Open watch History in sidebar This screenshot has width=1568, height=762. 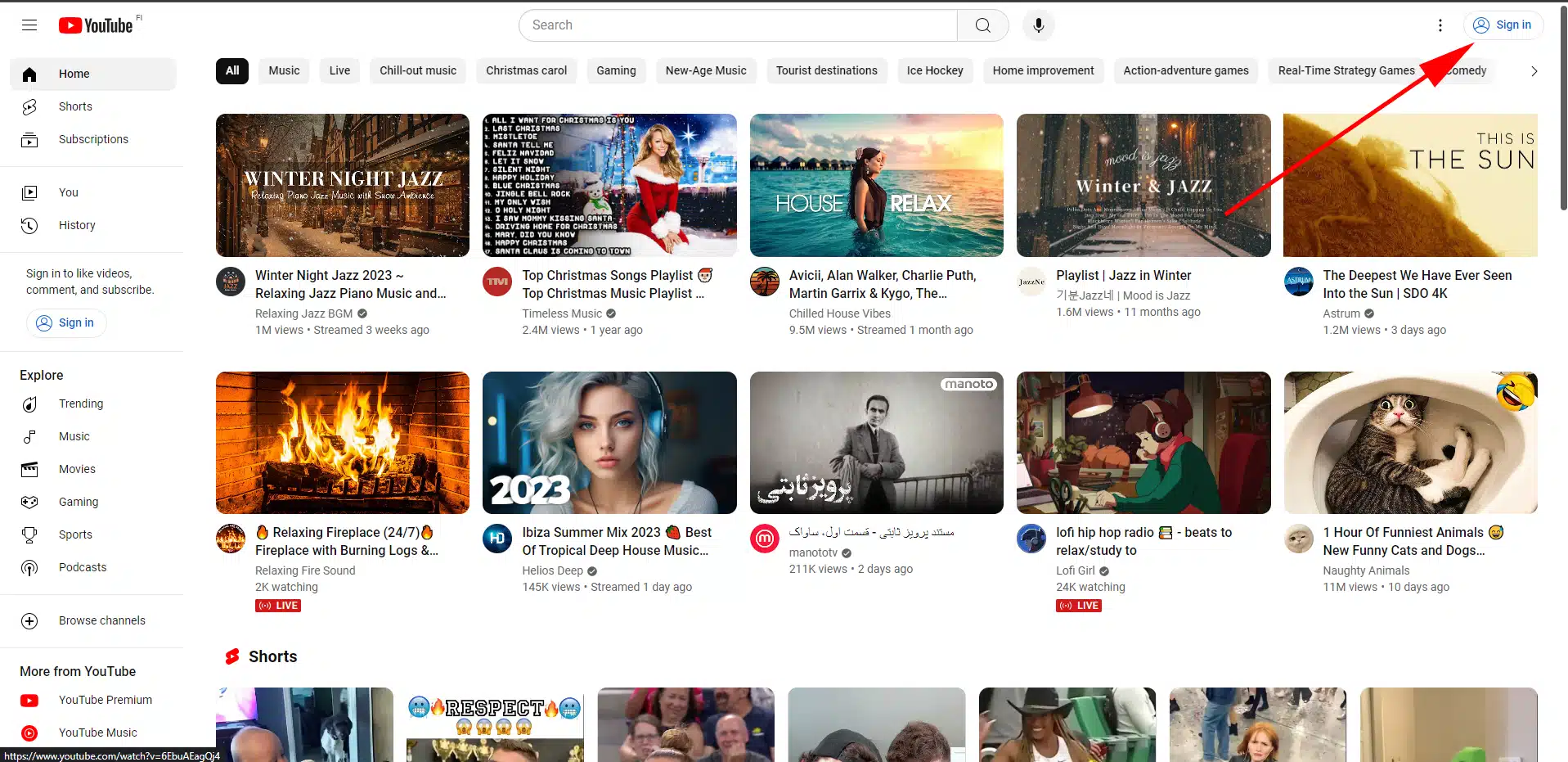tap(77, 225)
